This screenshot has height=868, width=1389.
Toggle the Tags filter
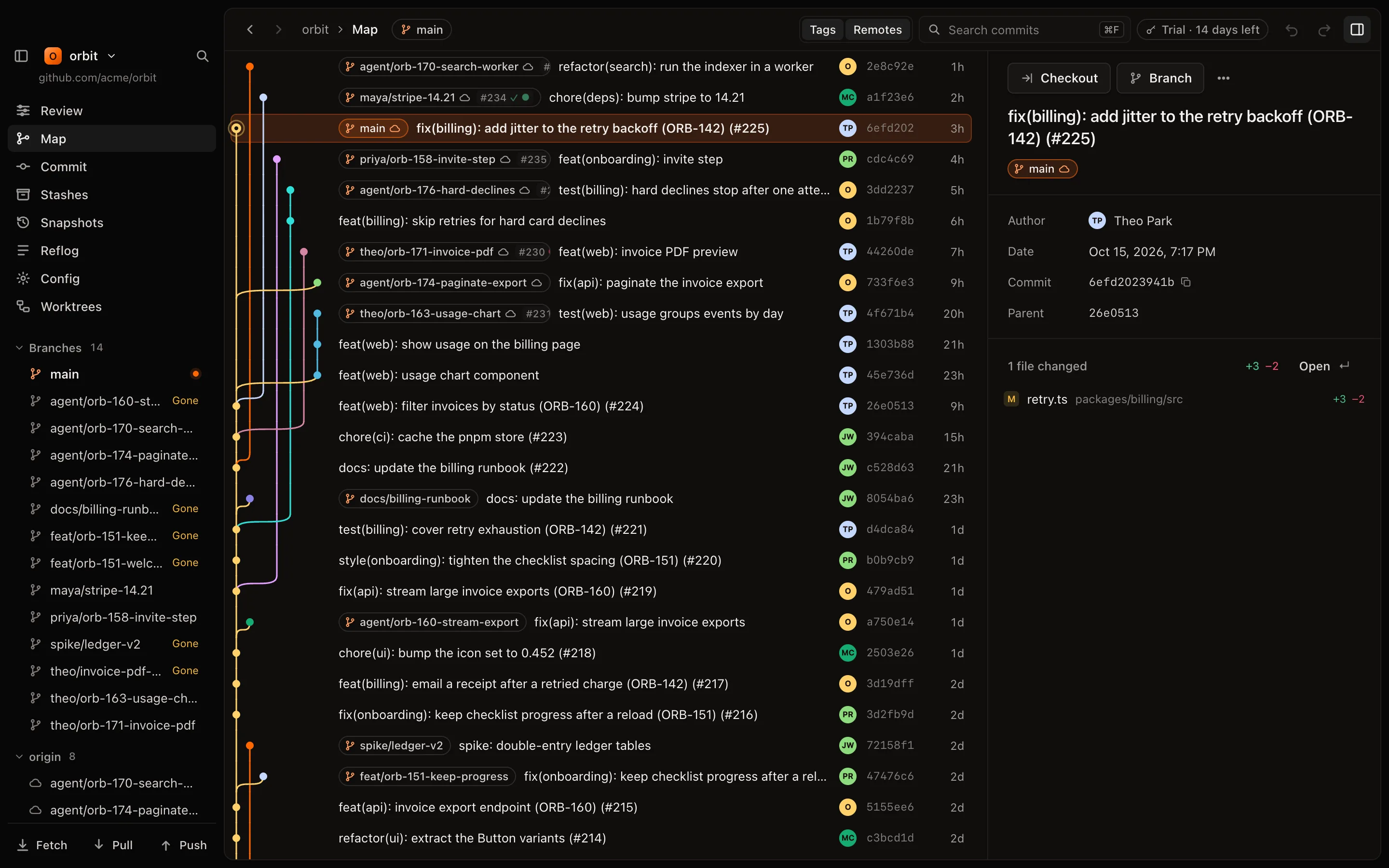pos(822,29)
